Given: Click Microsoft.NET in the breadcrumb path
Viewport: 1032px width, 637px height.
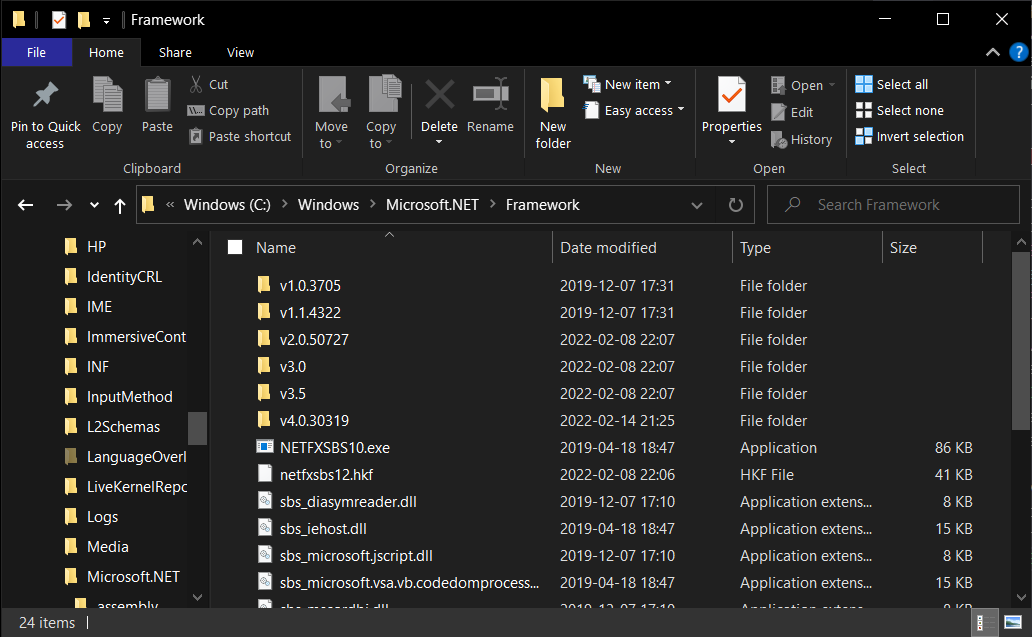Looking at the screenshot, I should click(432, 205).
